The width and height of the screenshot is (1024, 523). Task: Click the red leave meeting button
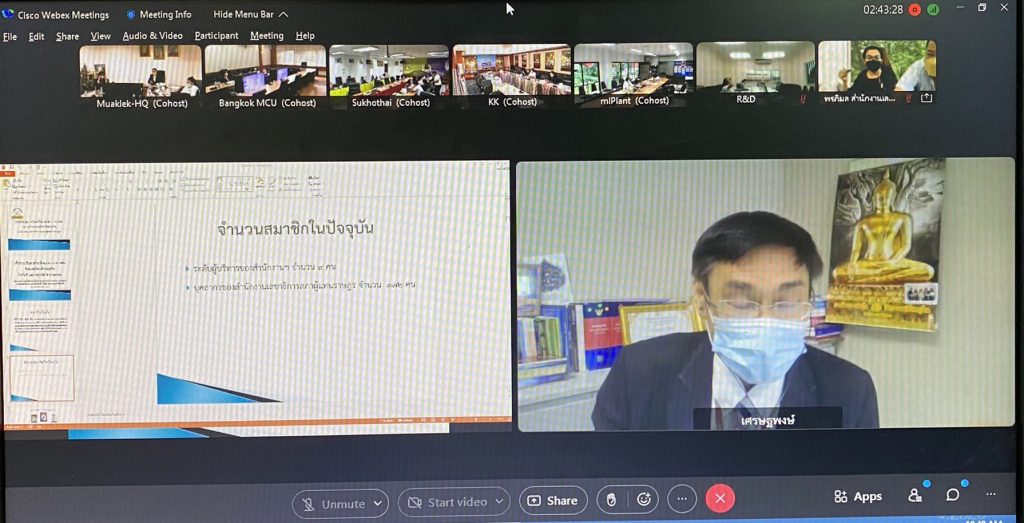[x=719, y=500]
